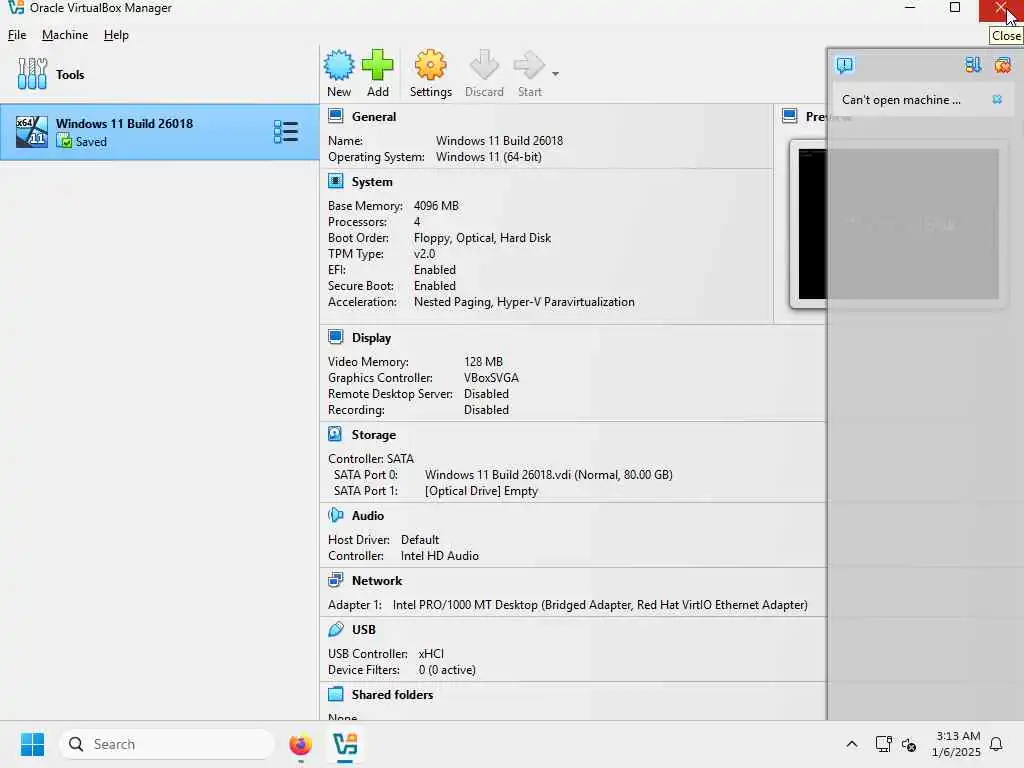
Task: Click the delete-all-notifications icon
Action: click(1002, 65)
